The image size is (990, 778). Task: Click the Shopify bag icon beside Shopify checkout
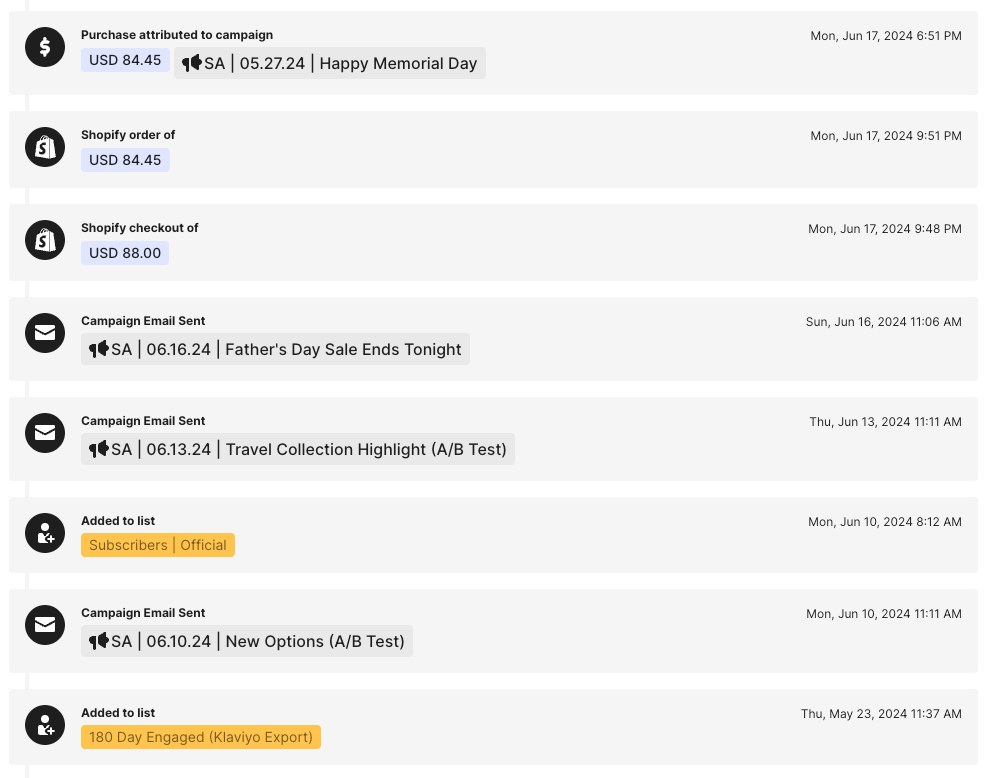[x=45, y=240]
